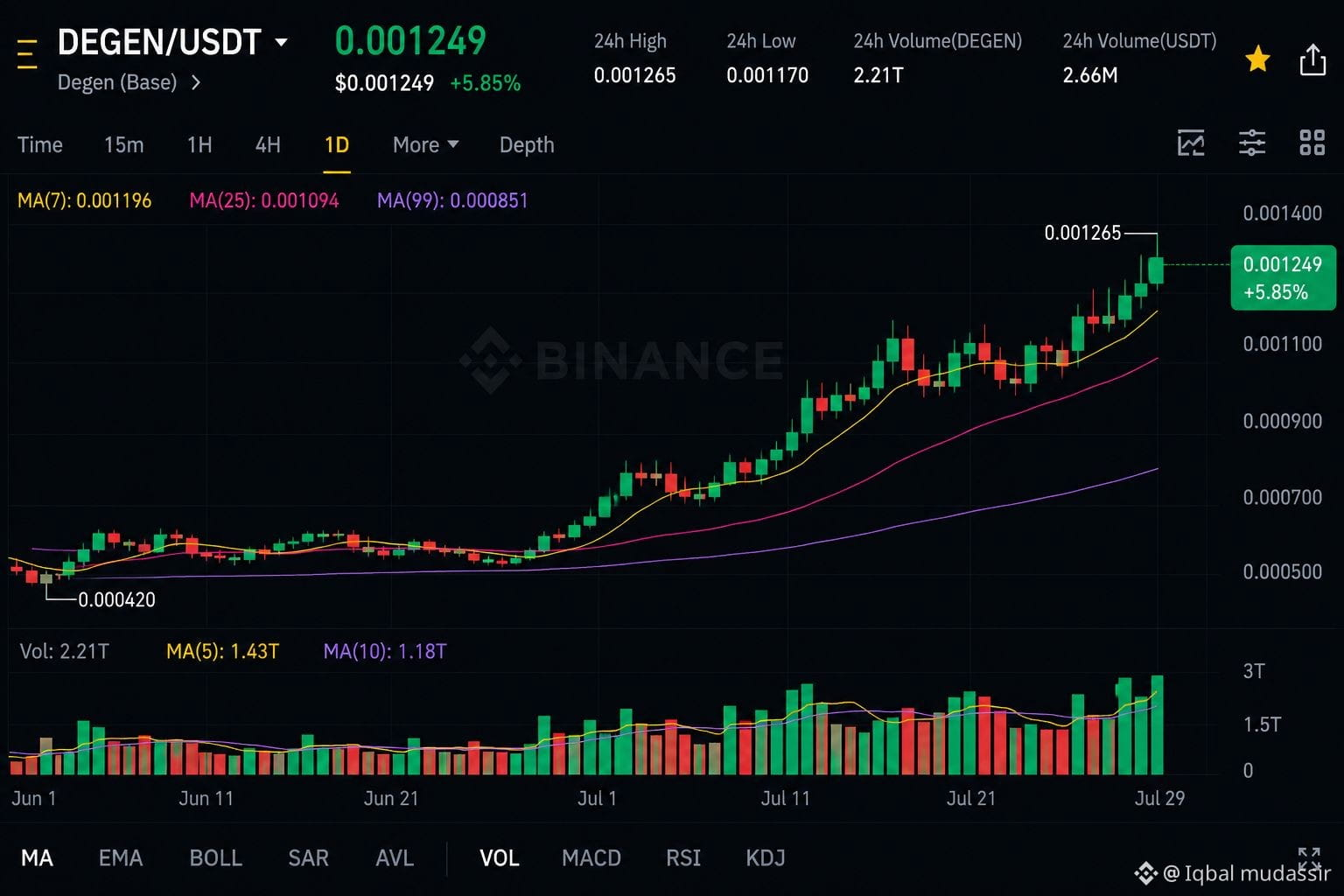Toggle the EMA indicator
1344x896 pixels.
pos(121,858)
